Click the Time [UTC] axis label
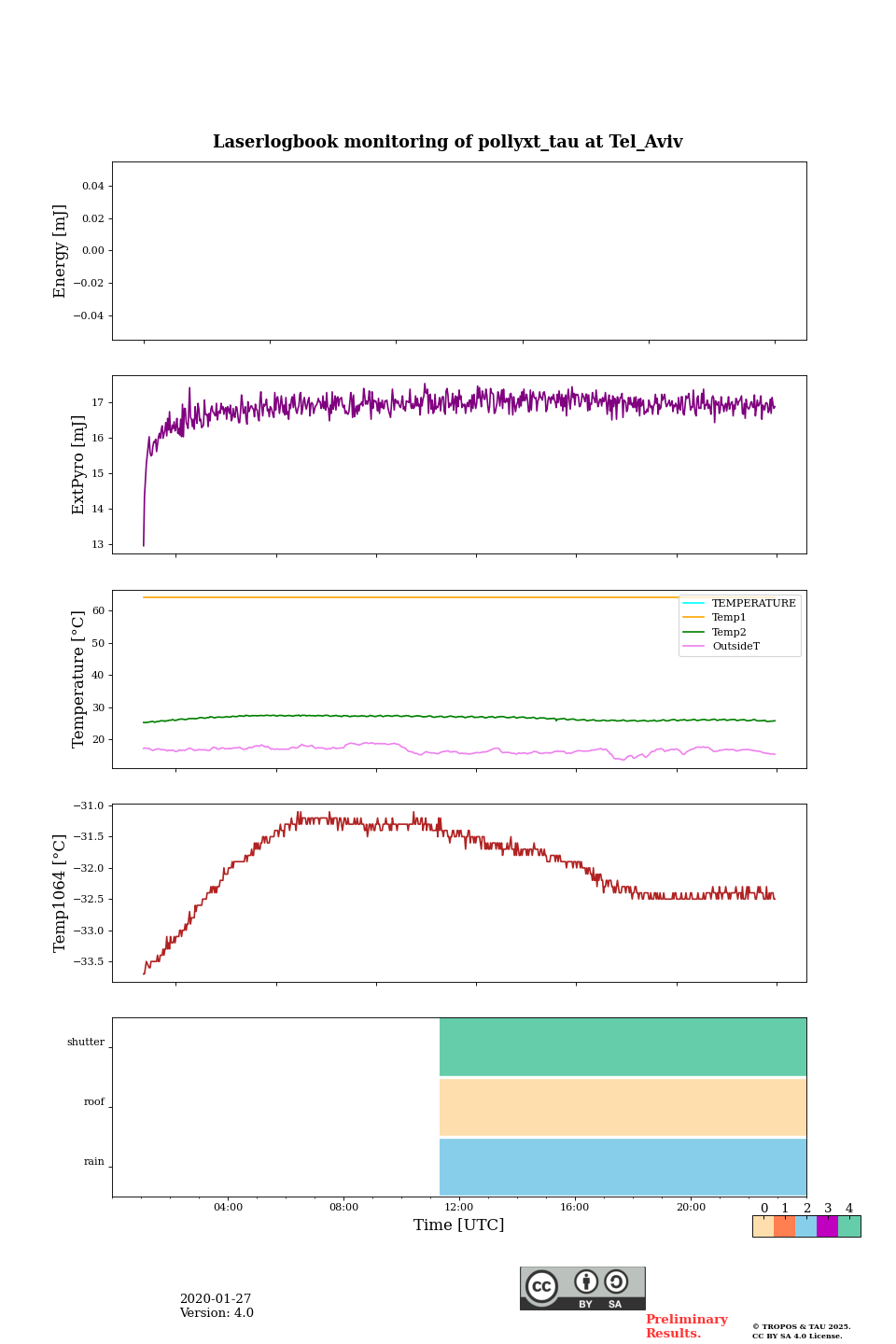The image size is (896, 1344). 459,1225
